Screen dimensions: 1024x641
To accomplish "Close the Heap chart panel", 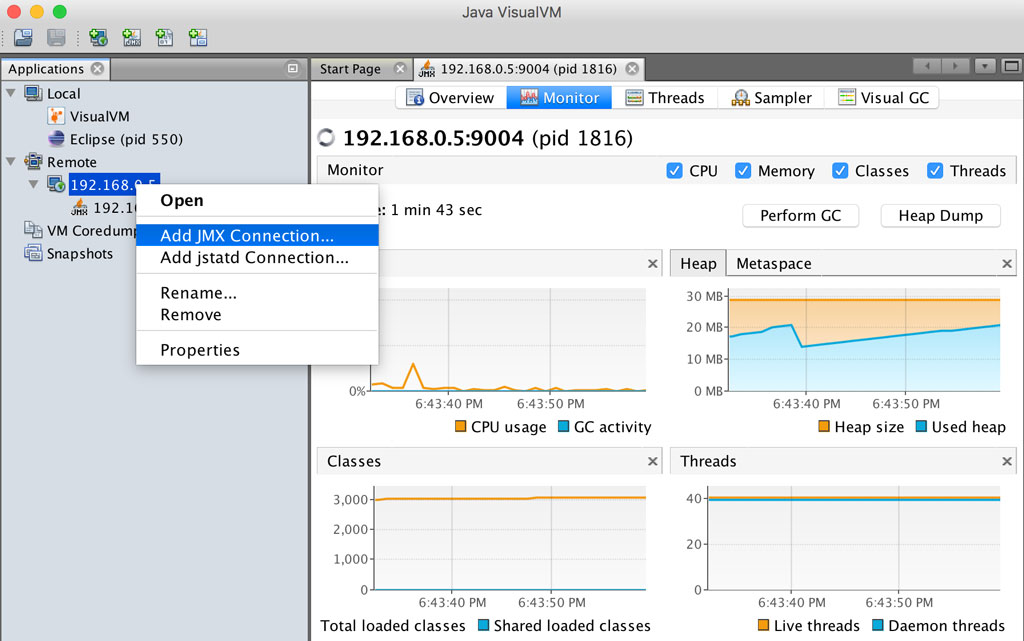I will 1007,264.
